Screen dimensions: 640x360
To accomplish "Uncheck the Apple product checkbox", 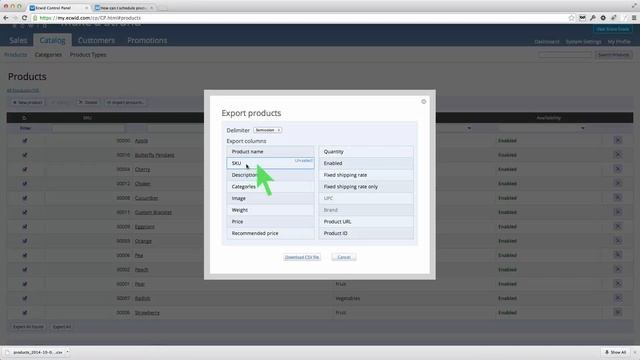I will pos(25,140).
